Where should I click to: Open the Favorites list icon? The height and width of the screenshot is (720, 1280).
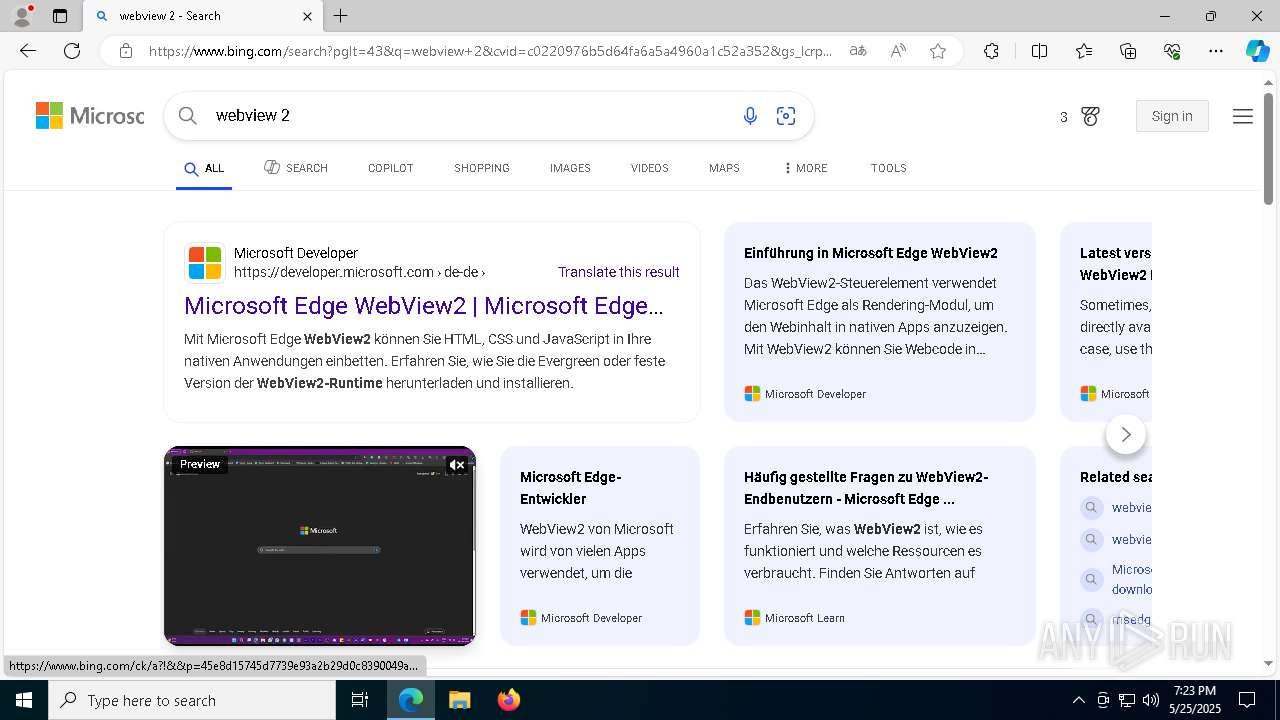(1084, 51)
